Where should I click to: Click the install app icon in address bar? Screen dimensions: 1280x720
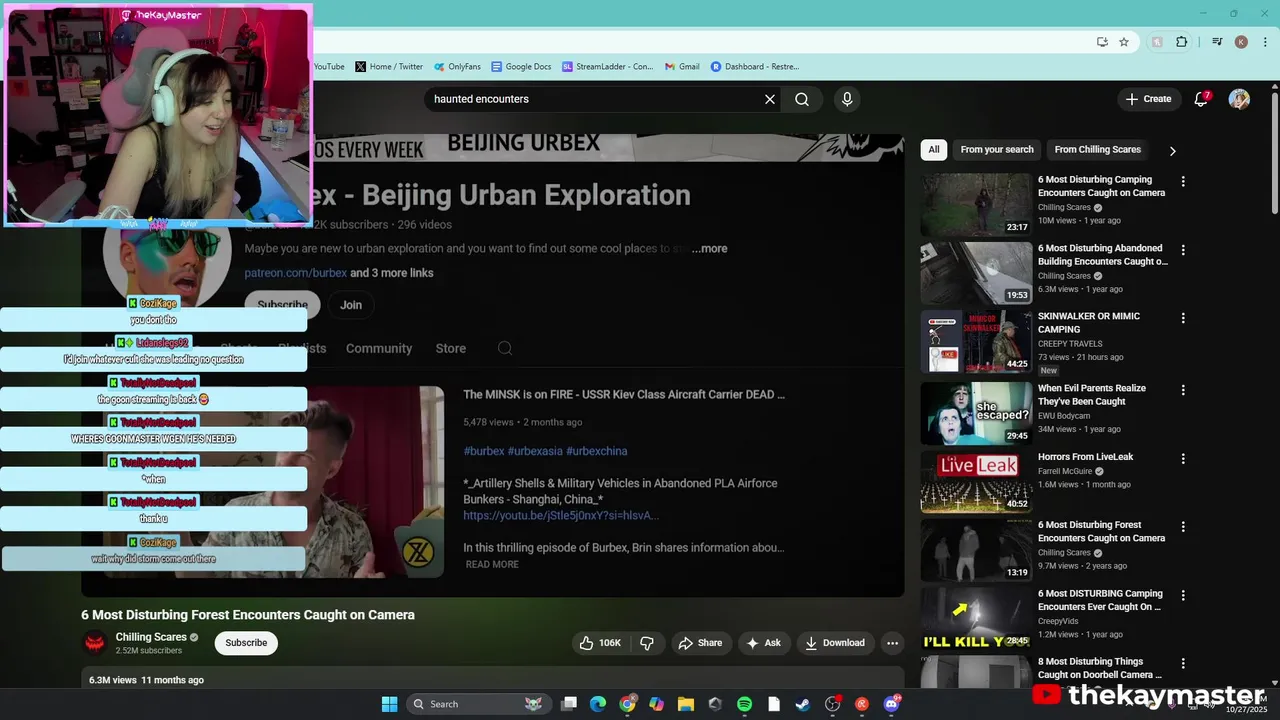pos(1102,42)
